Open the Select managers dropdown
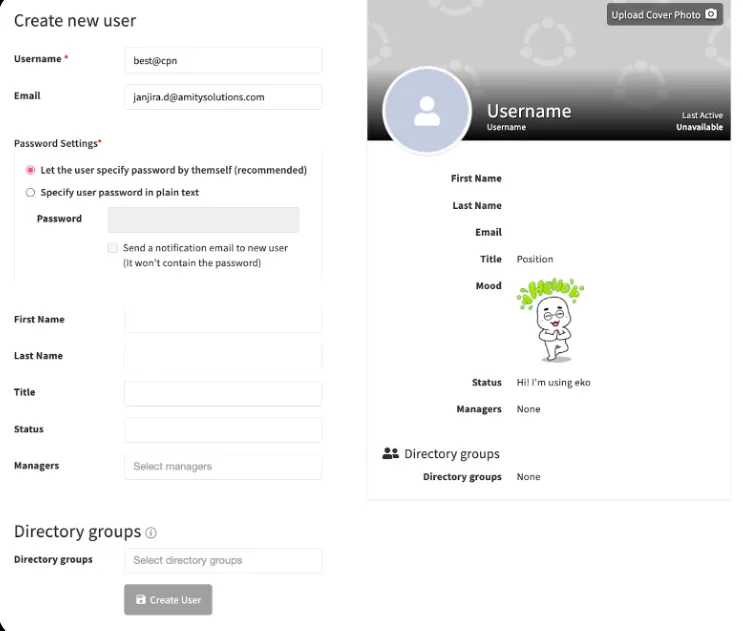Image resolution: width=743 pixels, height=631 pixels. (223, 467)
